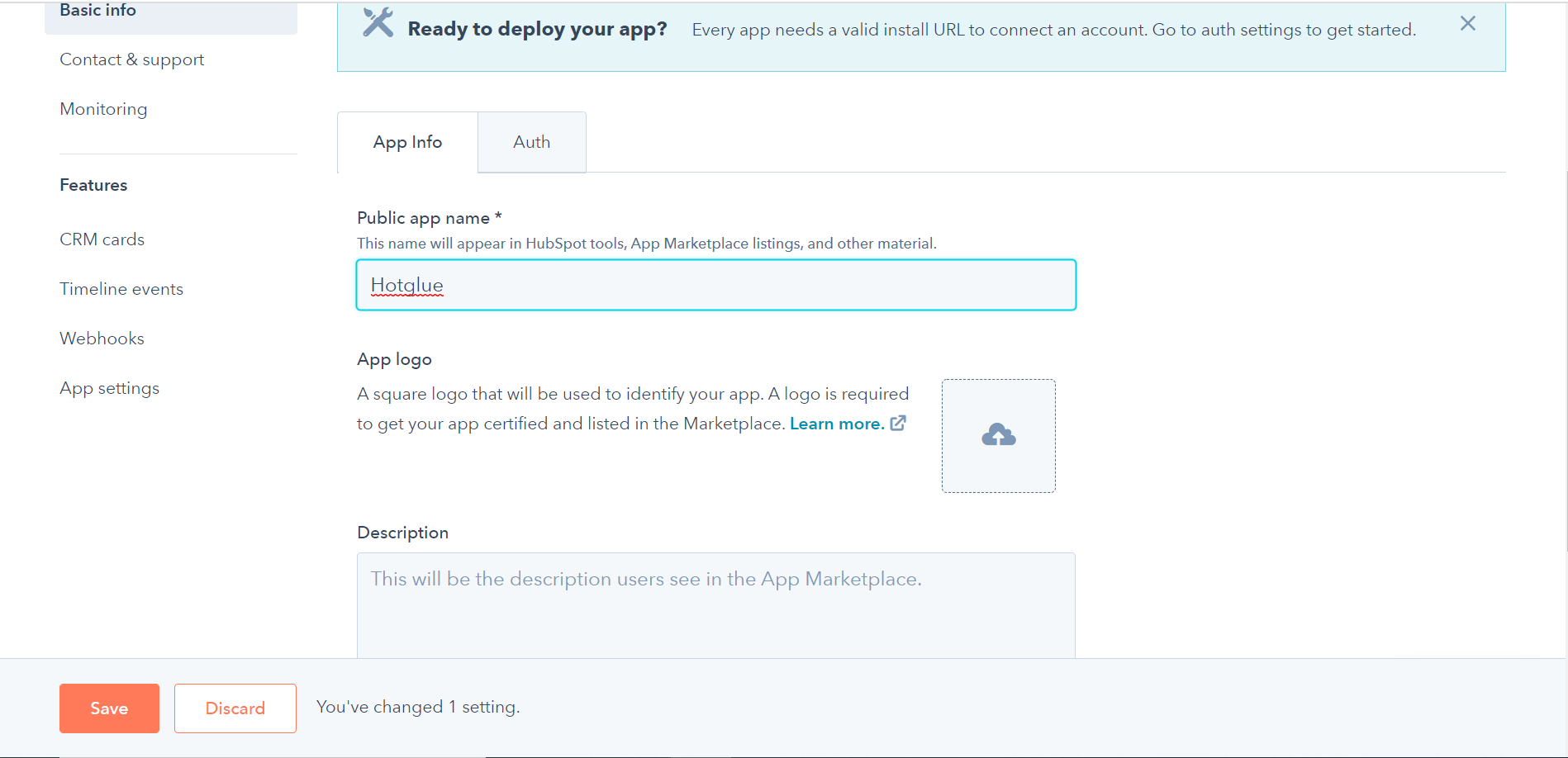This screenshot has height=758, width=1568.
Task: Click the wrench tools icon in banner
Action: click(x=378, y=22)
